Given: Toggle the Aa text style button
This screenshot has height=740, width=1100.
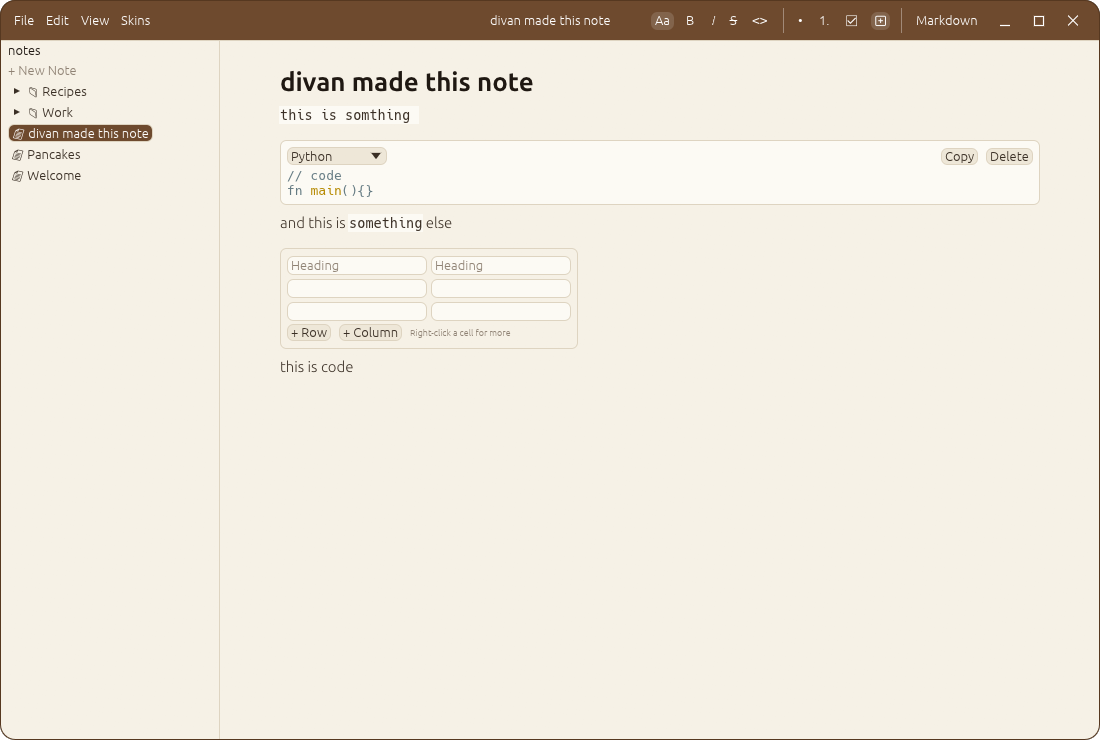Looking at the screenshot, I should pos(662,20).
